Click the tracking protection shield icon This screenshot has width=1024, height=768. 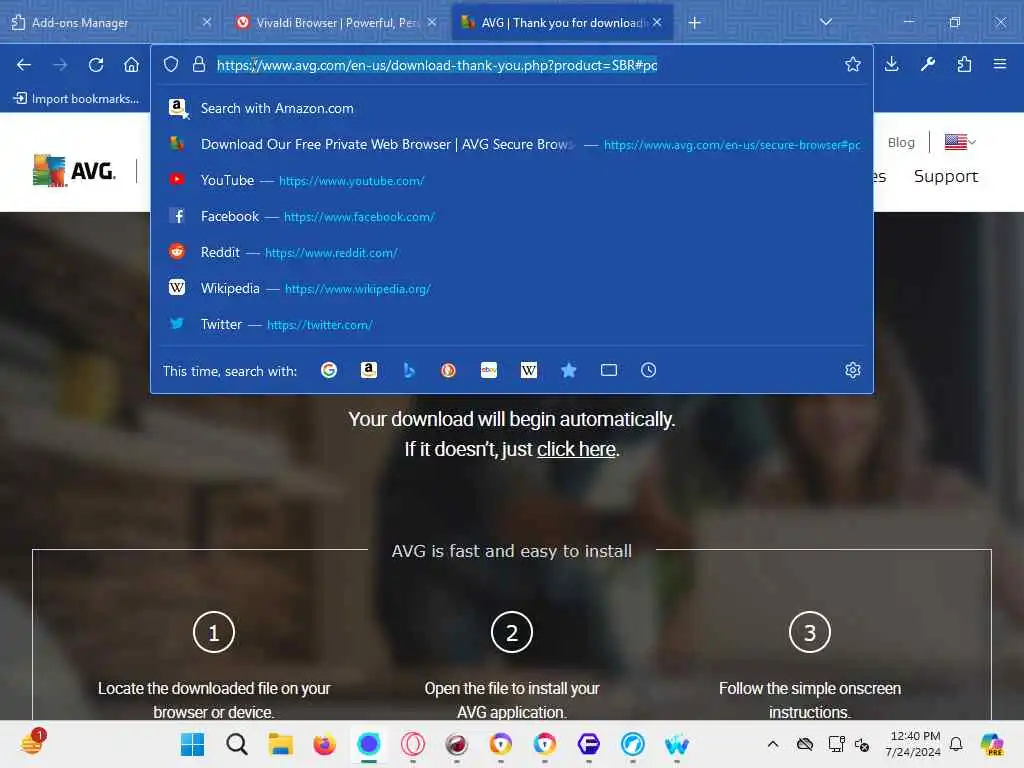[x=170, y=64]
